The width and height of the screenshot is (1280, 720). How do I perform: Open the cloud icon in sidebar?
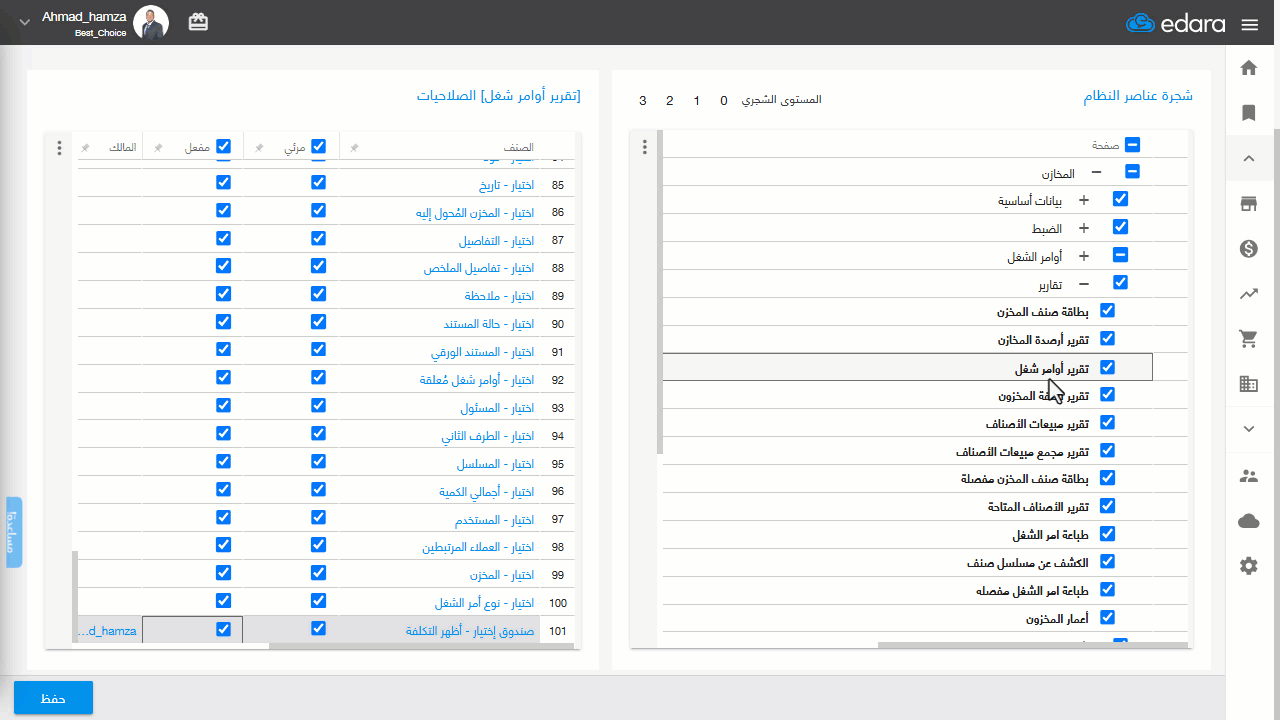(1248, 520)
